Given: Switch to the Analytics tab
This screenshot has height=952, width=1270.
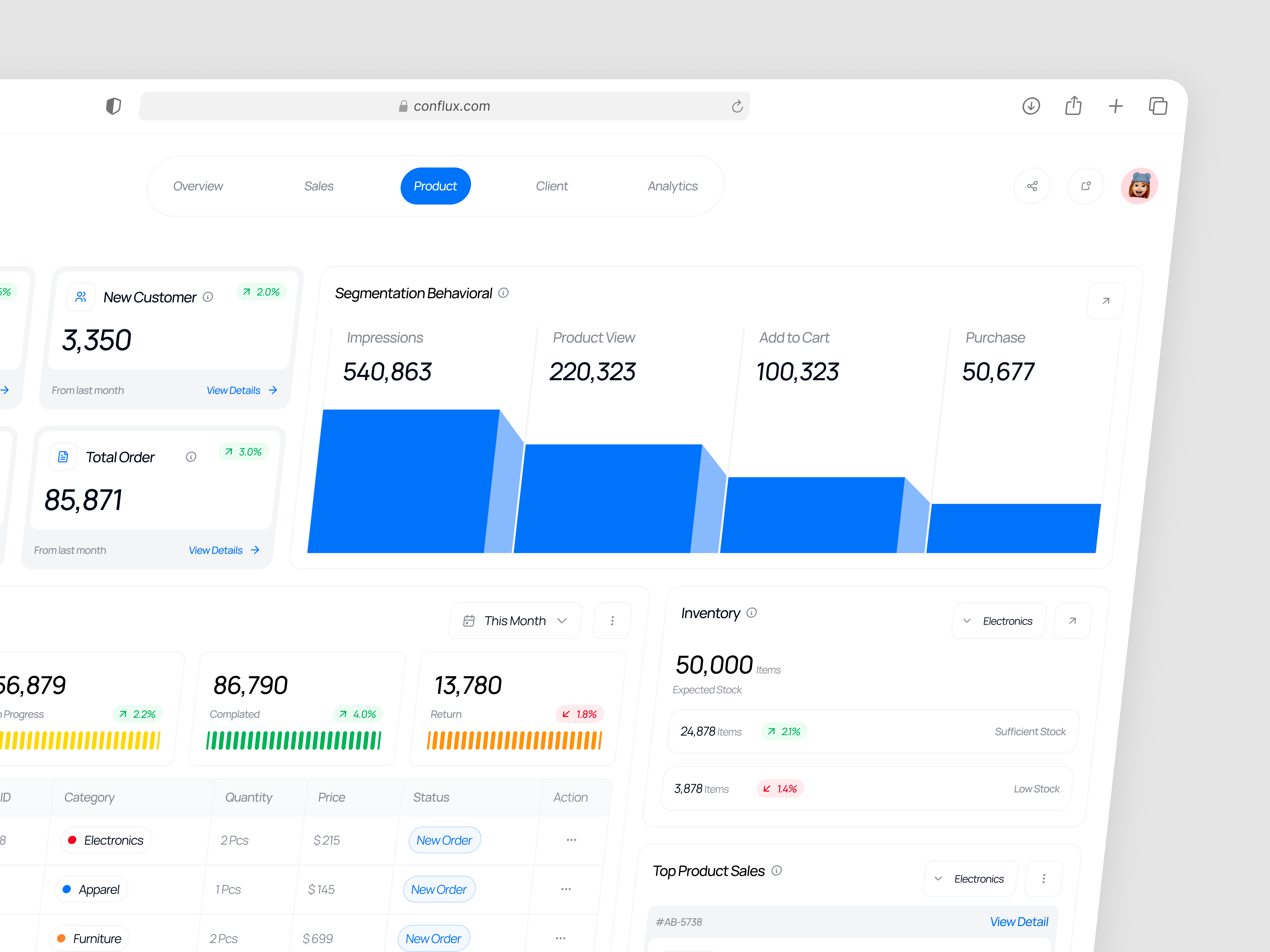Looking at the screenshot, I should pyautogui.click(x=672, y=185).
